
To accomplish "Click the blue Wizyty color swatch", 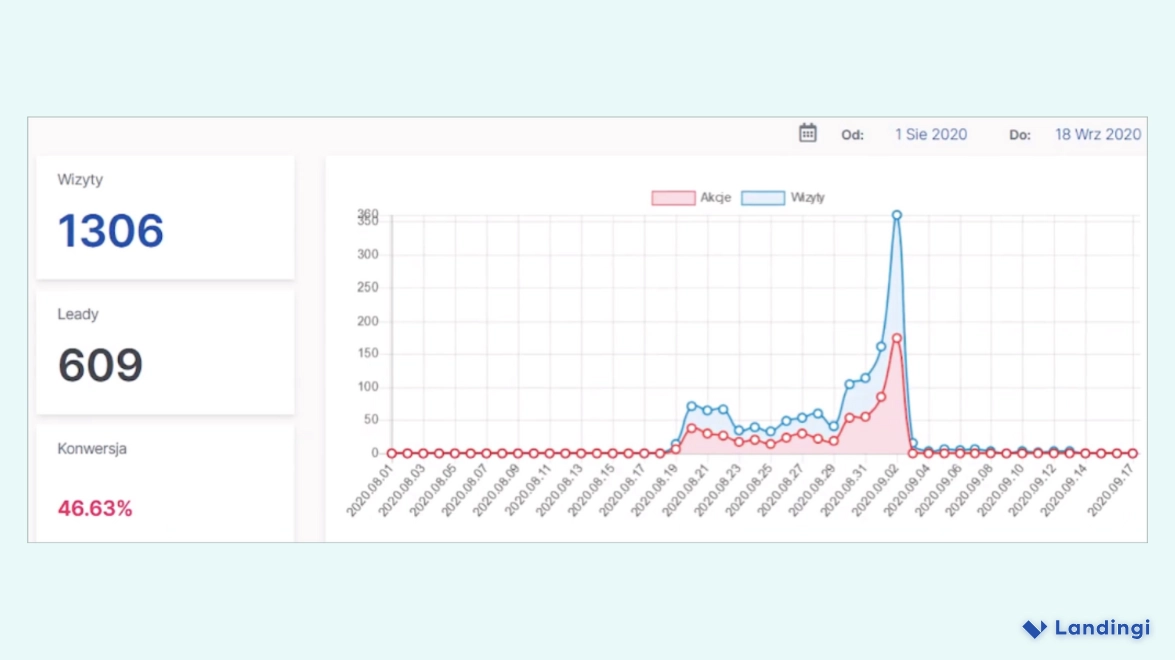I will pos(762,197).
